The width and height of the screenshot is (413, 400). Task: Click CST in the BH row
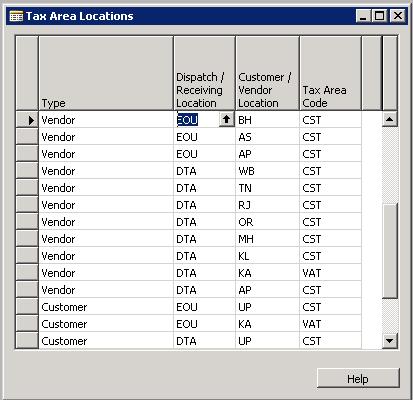(x=330, y=120)
